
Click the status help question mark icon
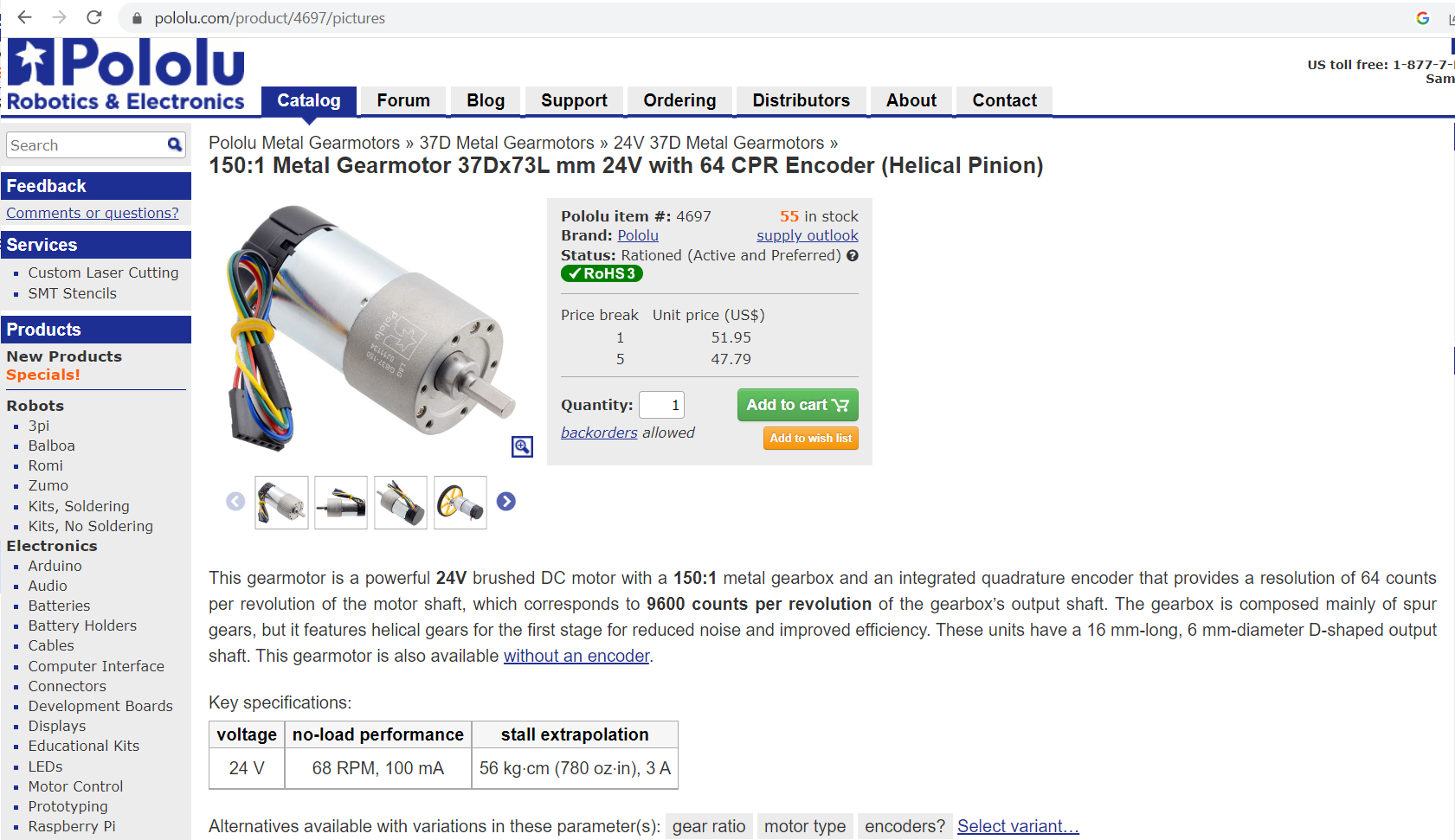pos(853,255)
